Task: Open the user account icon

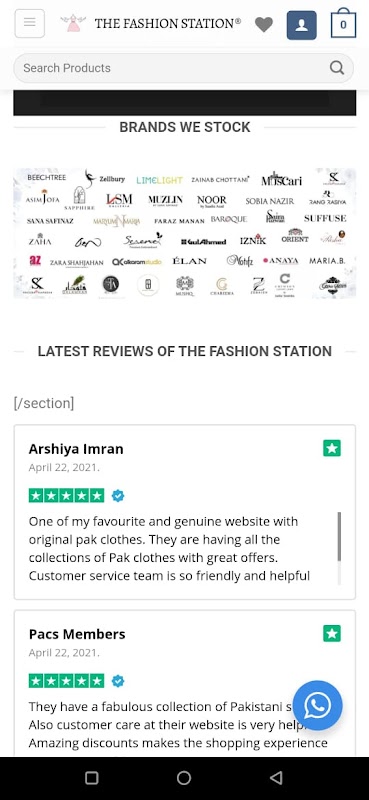Action: click(302, 25)
